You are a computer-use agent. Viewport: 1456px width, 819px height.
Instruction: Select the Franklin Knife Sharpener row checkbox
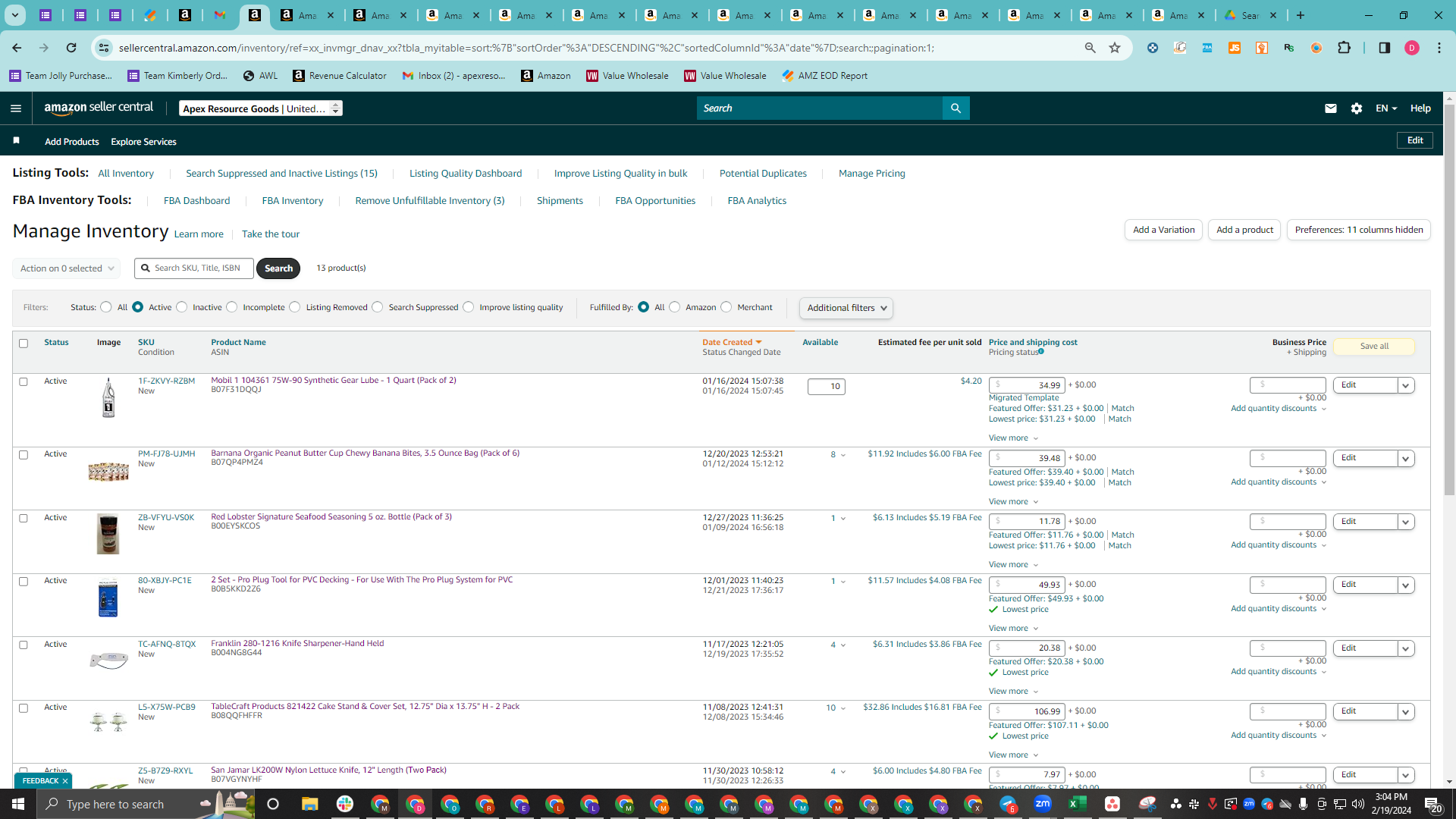[24, 645]
